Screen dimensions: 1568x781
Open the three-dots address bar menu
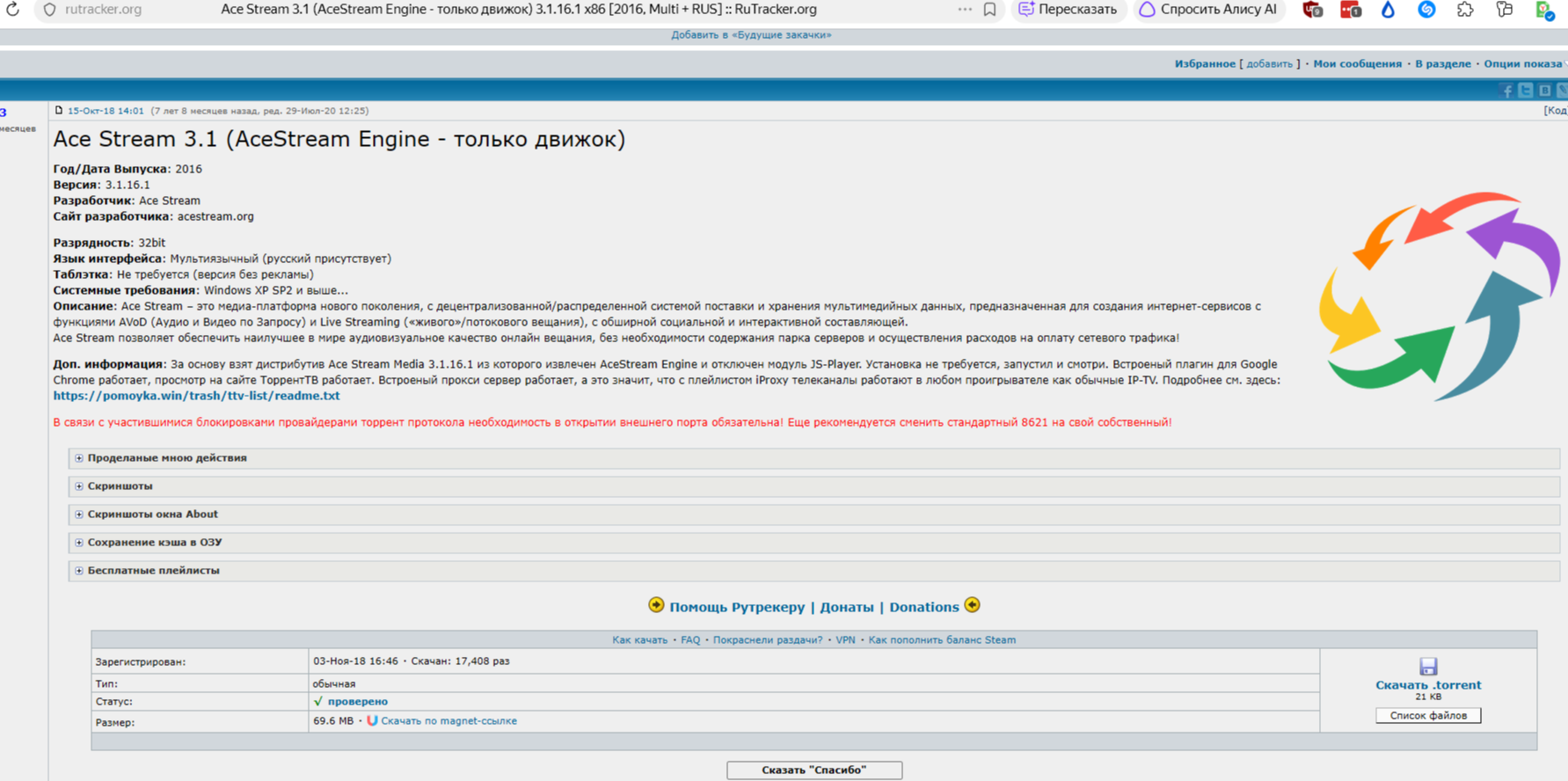tap(965, 10)
